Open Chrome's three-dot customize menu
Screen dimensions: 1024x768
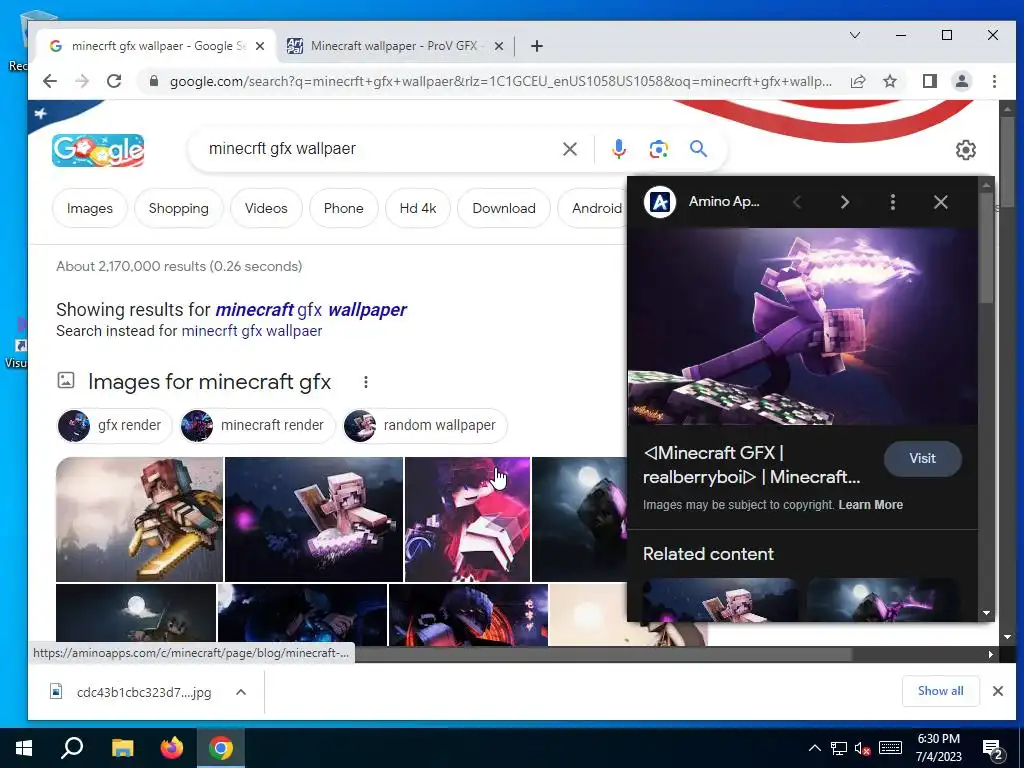[994, 81]
